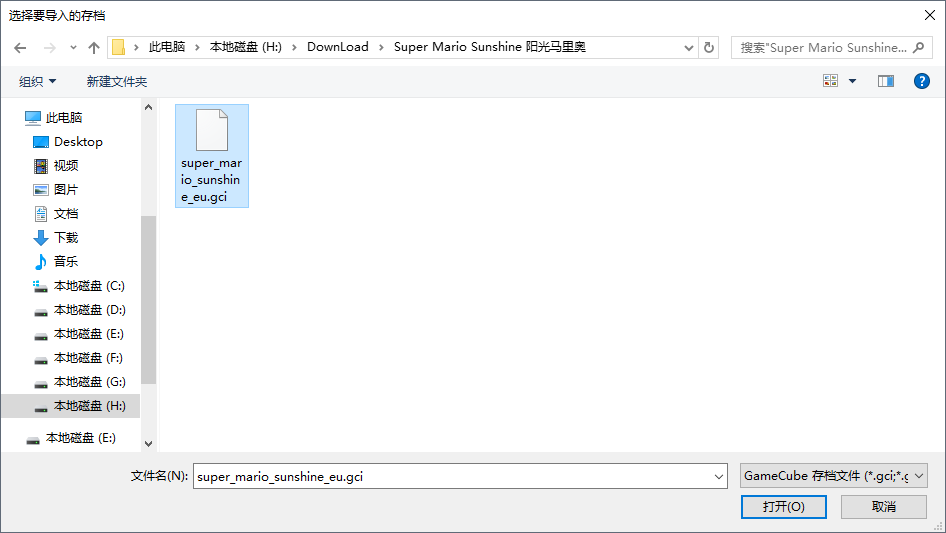Click the 音乐 music note icon
Image resolution: width=946 pixels, height=533 pixels.
coord(40,261)
